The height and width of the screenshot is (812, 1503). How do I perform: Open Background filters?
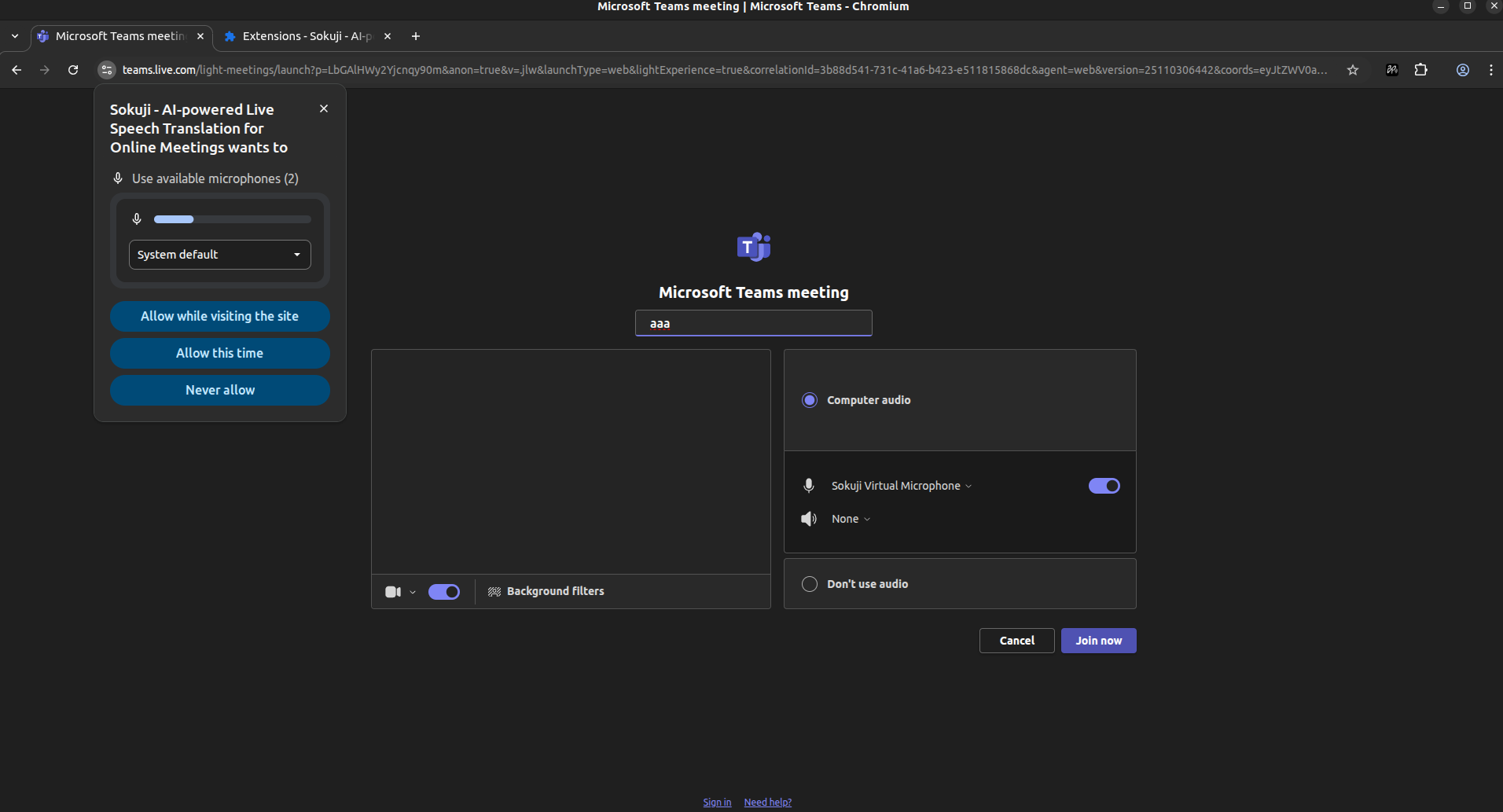(x=546, y=591)
